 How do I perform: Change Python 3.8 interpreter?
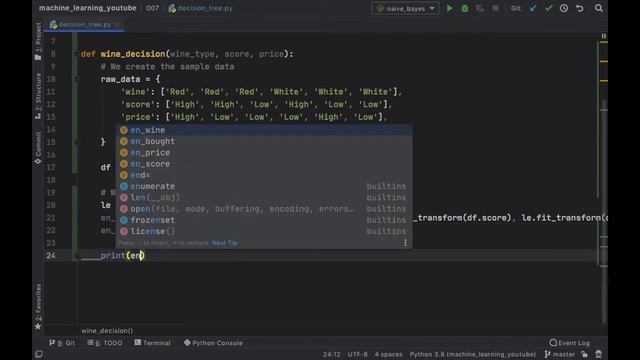tap(473, 354)
